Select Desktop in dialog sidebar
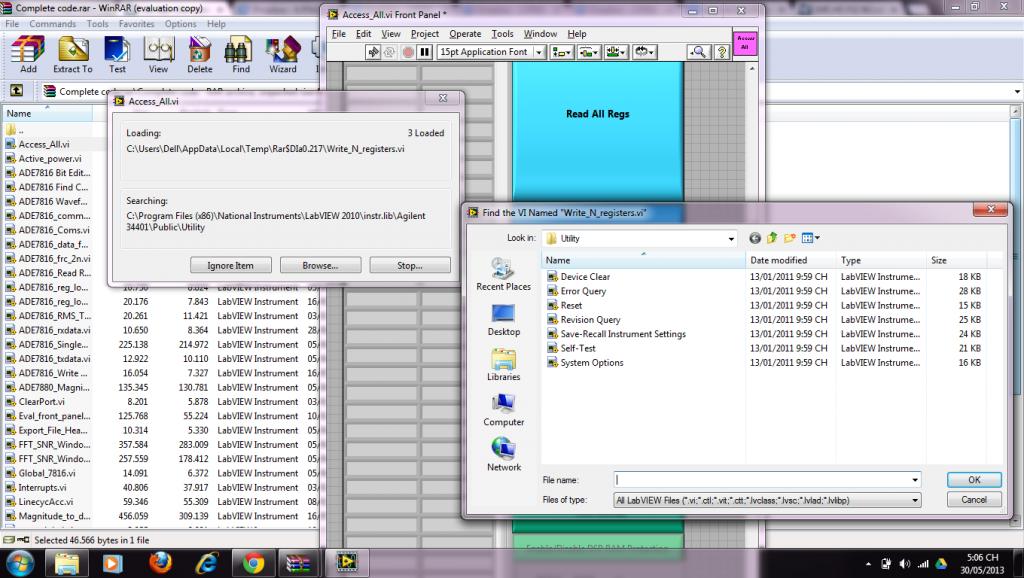Image resolution: width=1024 pixels, height=578 pixels. tap(503, 320)
